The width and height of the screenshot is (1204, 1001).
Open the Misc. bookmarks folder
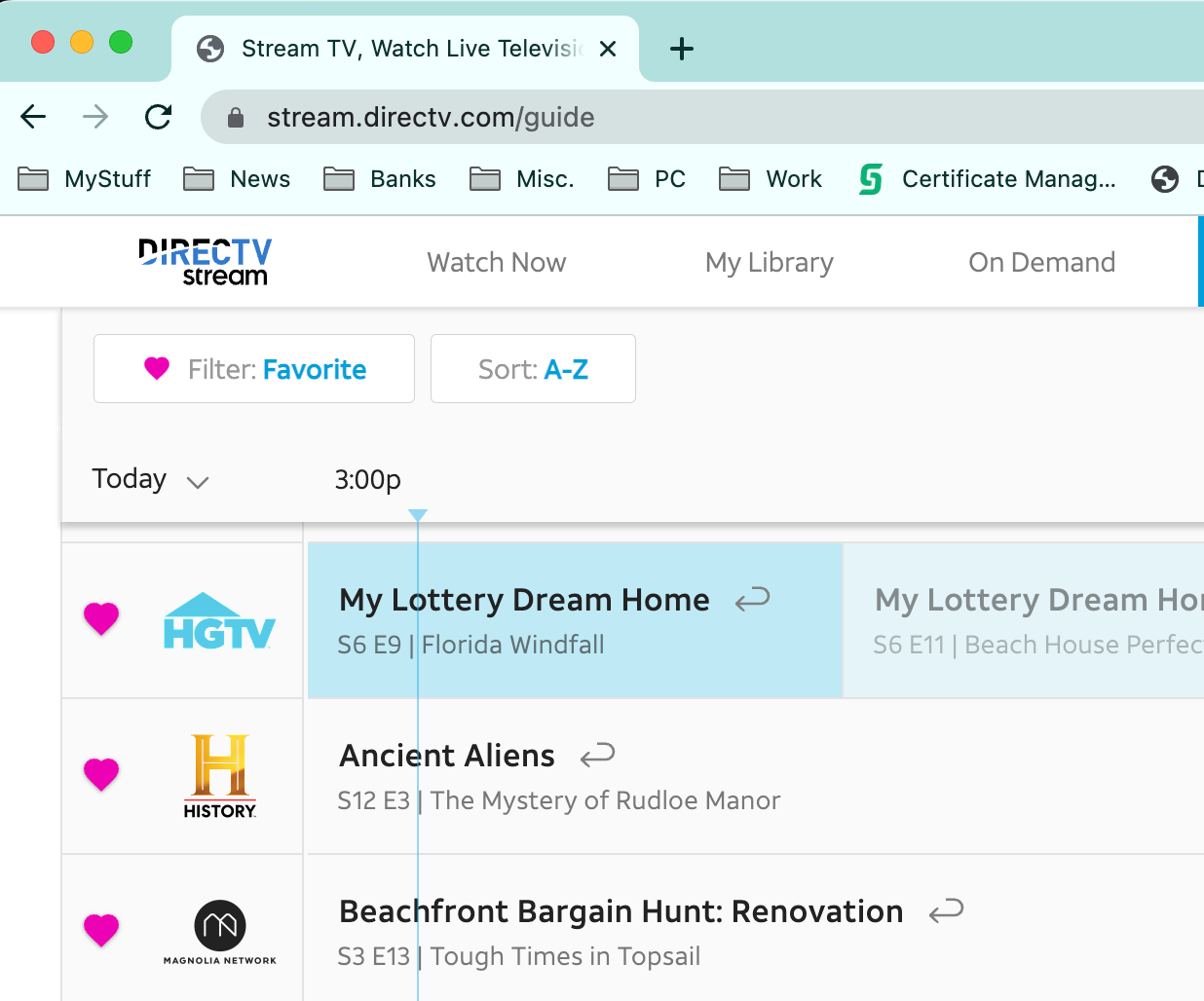(x=522, y=179)
